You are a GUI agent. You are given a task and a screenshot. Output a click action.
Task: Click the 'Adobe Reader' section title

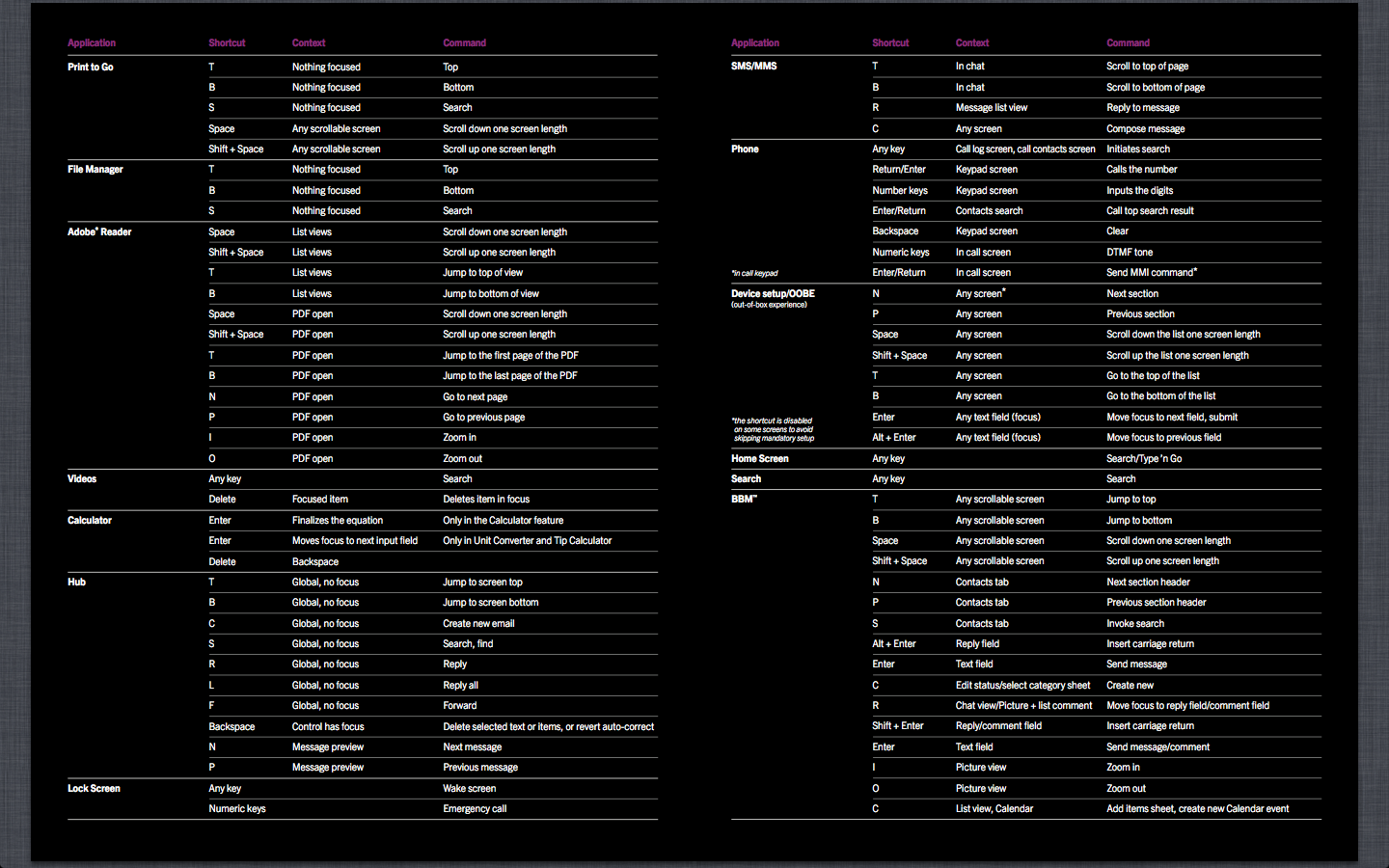point(99,232)
